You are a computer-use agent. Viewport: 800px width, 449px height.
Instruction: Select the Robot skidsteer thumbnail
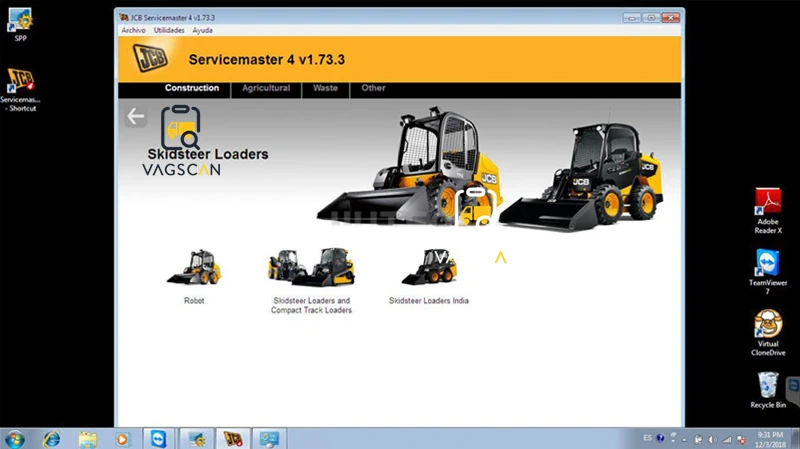coord(194,267)
